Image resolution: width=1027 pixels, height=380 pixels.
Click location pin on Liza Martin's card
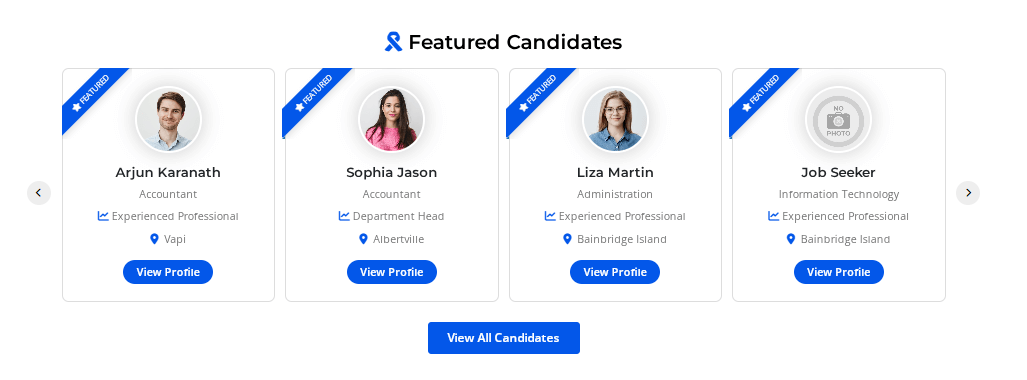[x=567, y=239]
